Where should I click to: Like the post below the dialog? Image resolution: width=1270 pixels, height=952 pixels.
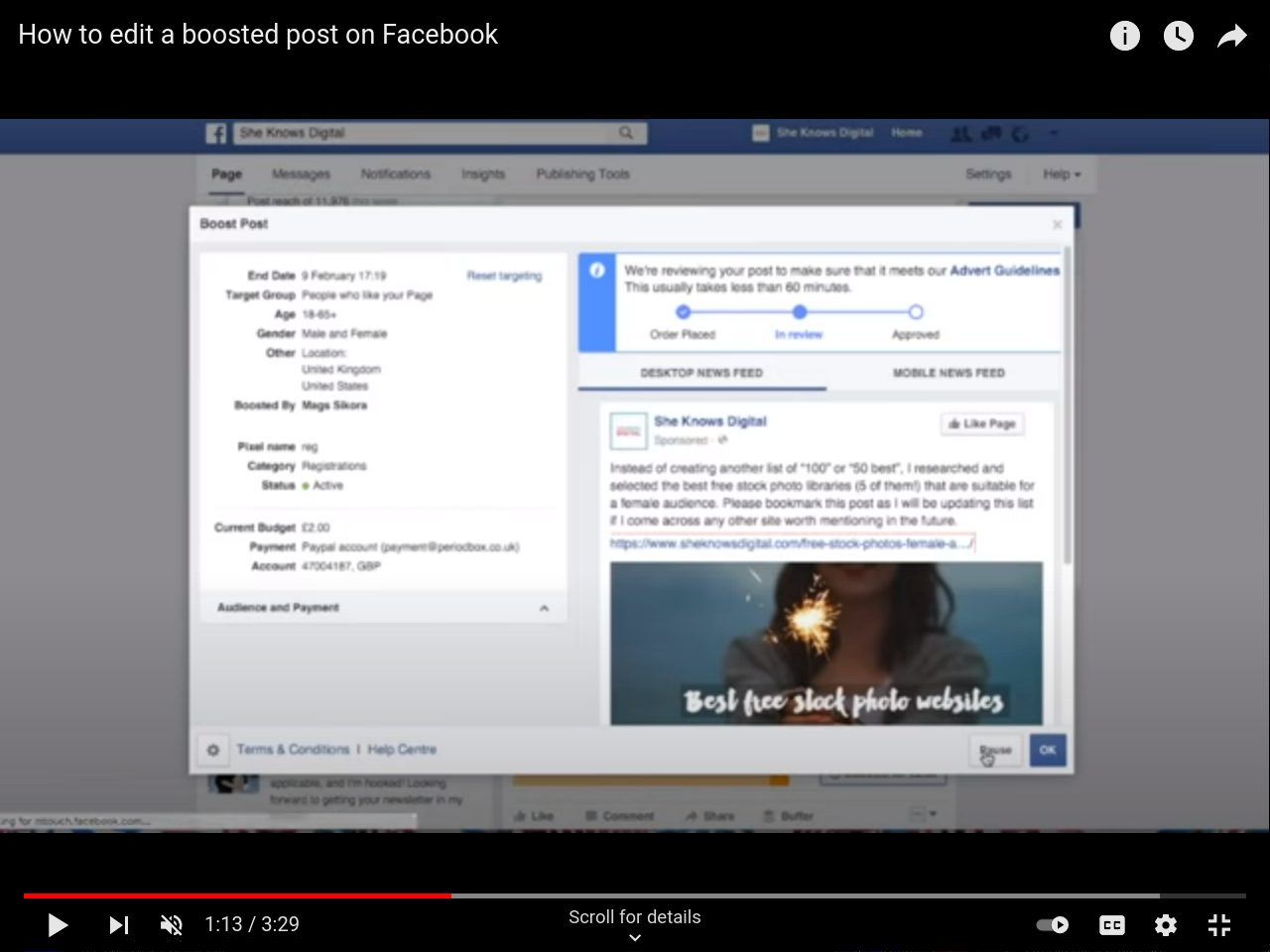[534, 816]
